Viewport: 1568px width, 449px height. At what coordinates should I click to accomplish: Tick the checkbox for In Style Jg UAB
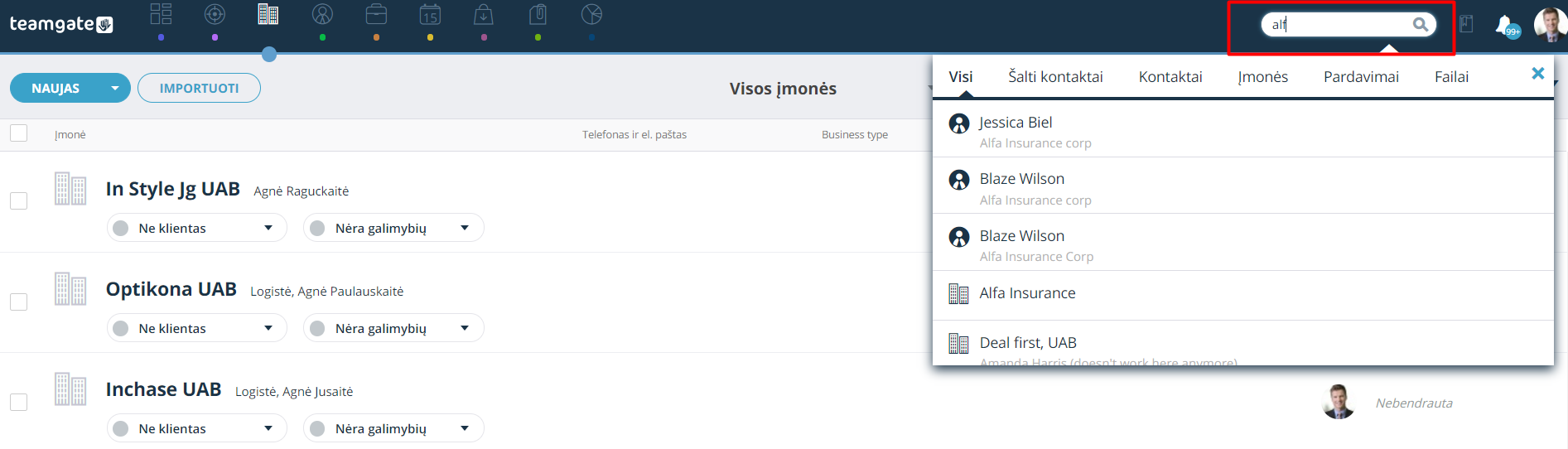[19, 200]
